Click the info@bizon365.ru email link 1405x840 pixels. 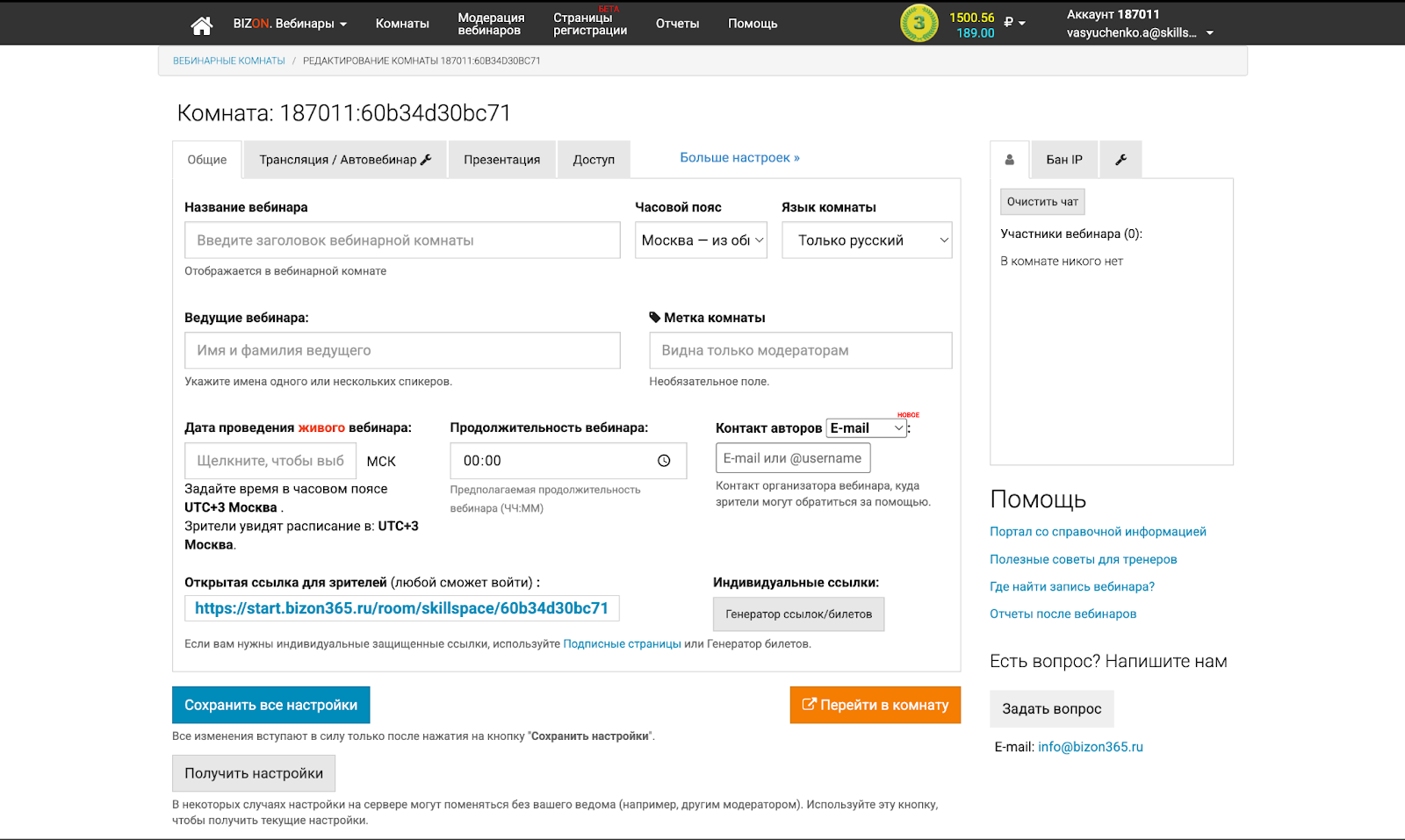coord(1091,747)
